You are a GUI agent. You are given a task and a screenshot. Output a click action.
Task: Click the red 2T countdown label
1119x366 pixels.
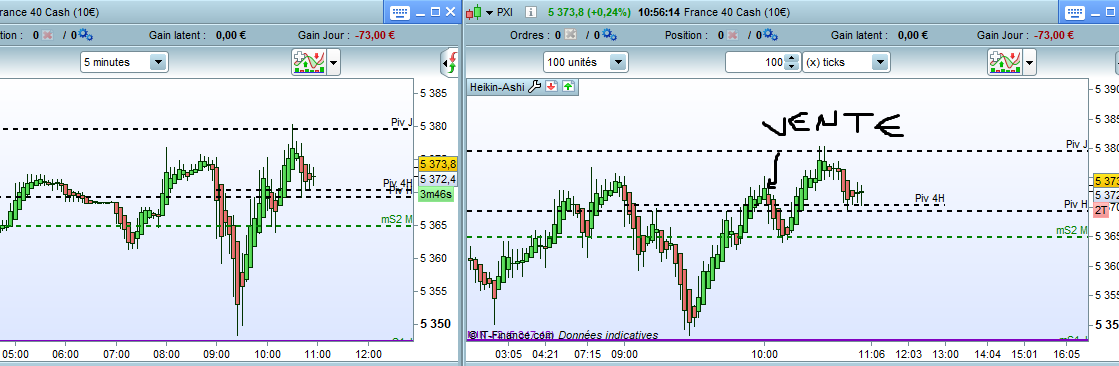[1101, 209]
